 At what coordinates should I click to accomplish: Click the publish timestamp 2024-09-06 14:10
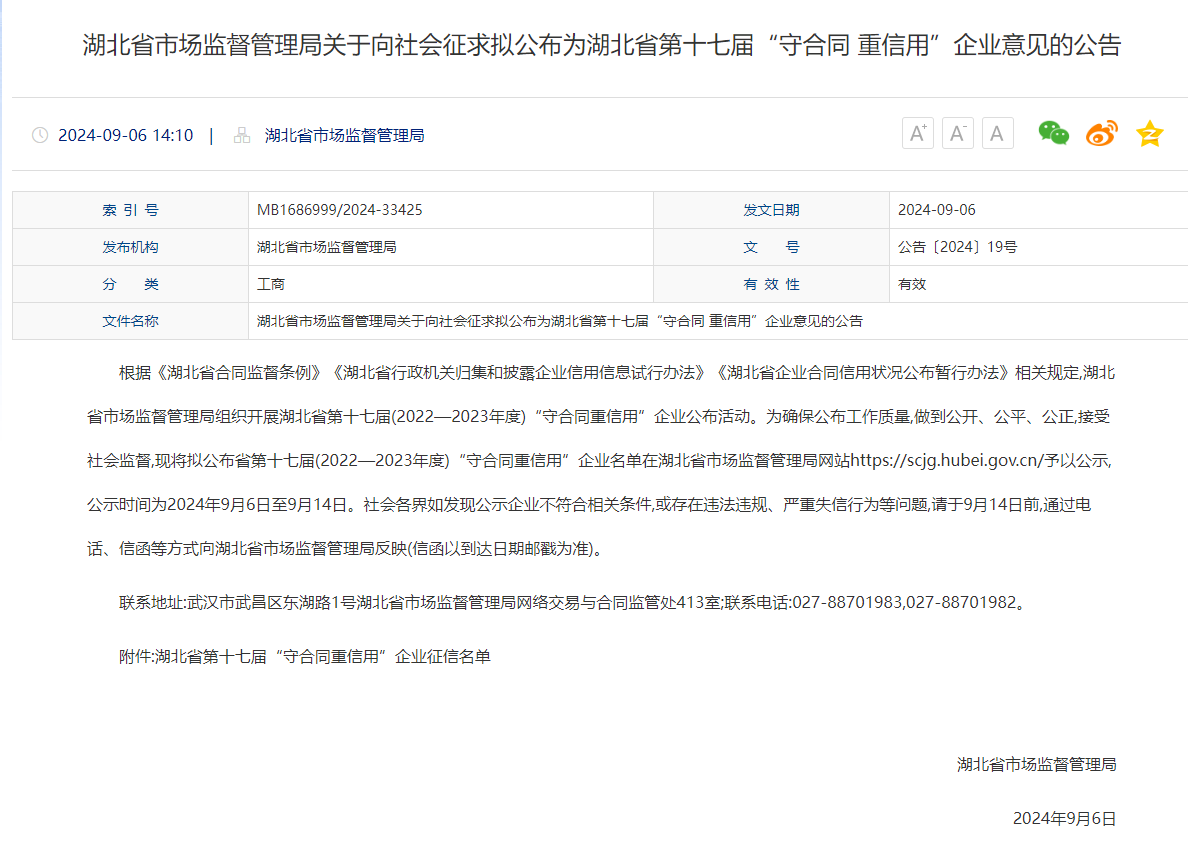125,135
